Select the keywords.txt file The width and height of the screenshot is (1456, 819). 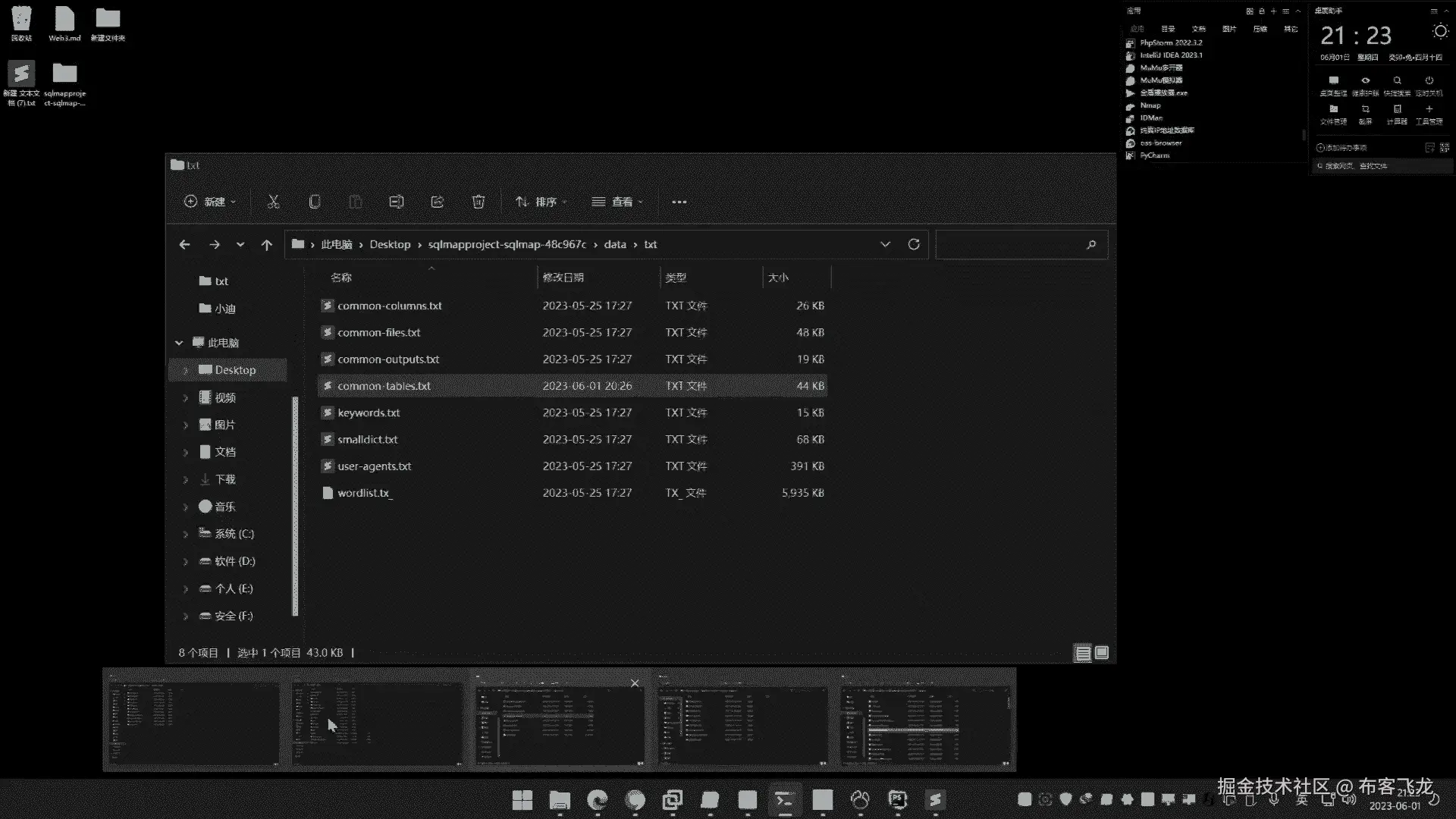(369, 413)
